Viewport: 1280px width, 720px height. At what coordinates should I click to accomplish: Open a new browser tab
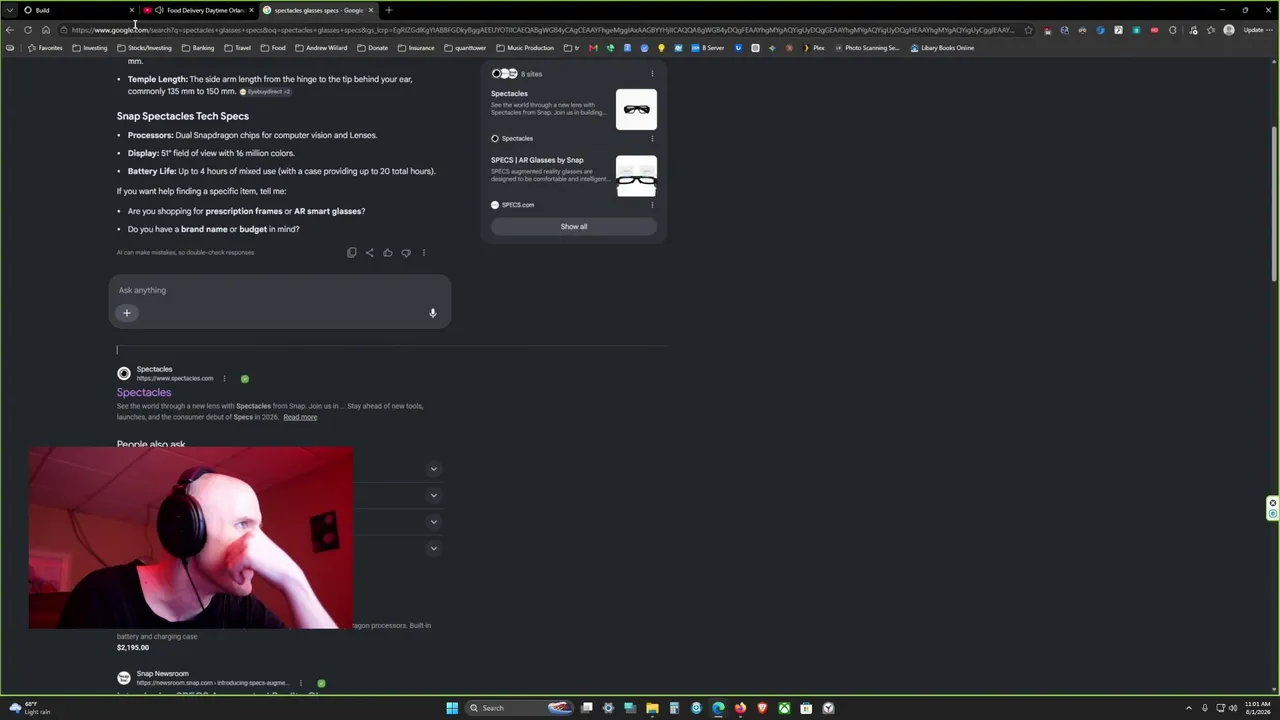click(x=388, y=10)
